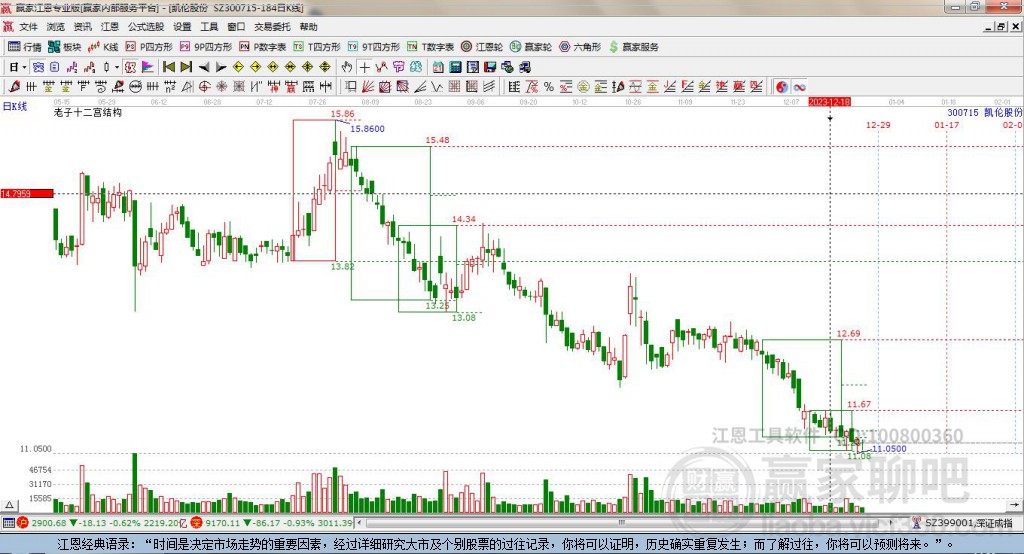1024x554 pixels.
Task: Click the 板块 toolbar button
Action: point(65,47)
